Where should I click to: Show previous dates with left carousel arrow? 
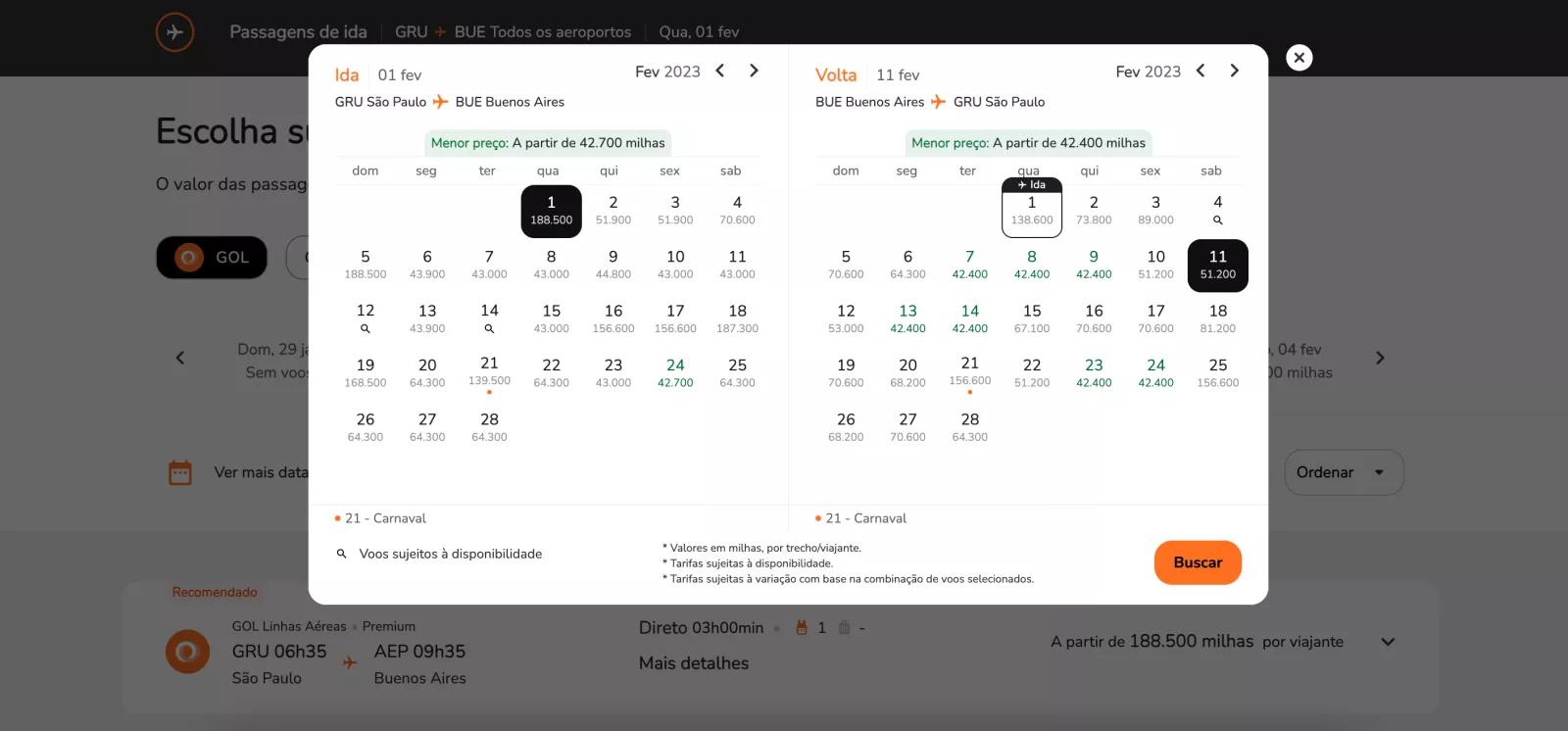180,359
